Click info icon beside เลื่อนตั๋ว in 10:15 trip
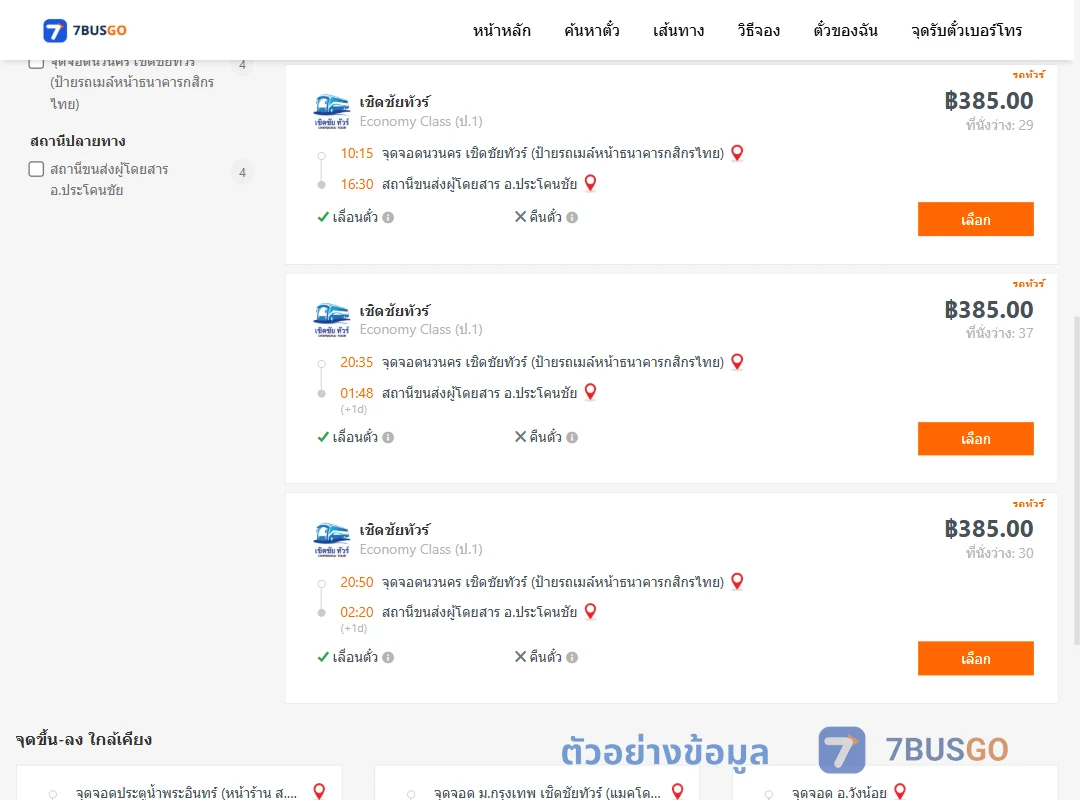 388,218
